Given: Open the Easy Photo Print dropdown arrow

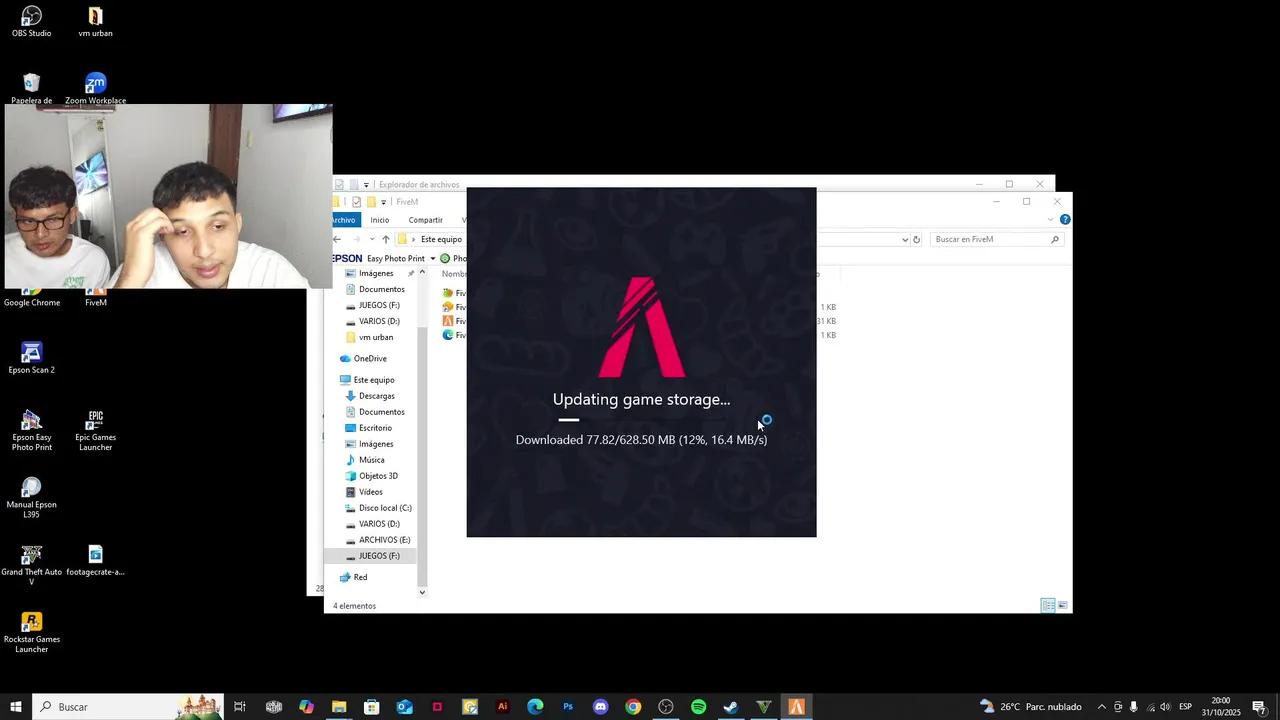Looking at the screenshot, I should (x=432, y=259).
